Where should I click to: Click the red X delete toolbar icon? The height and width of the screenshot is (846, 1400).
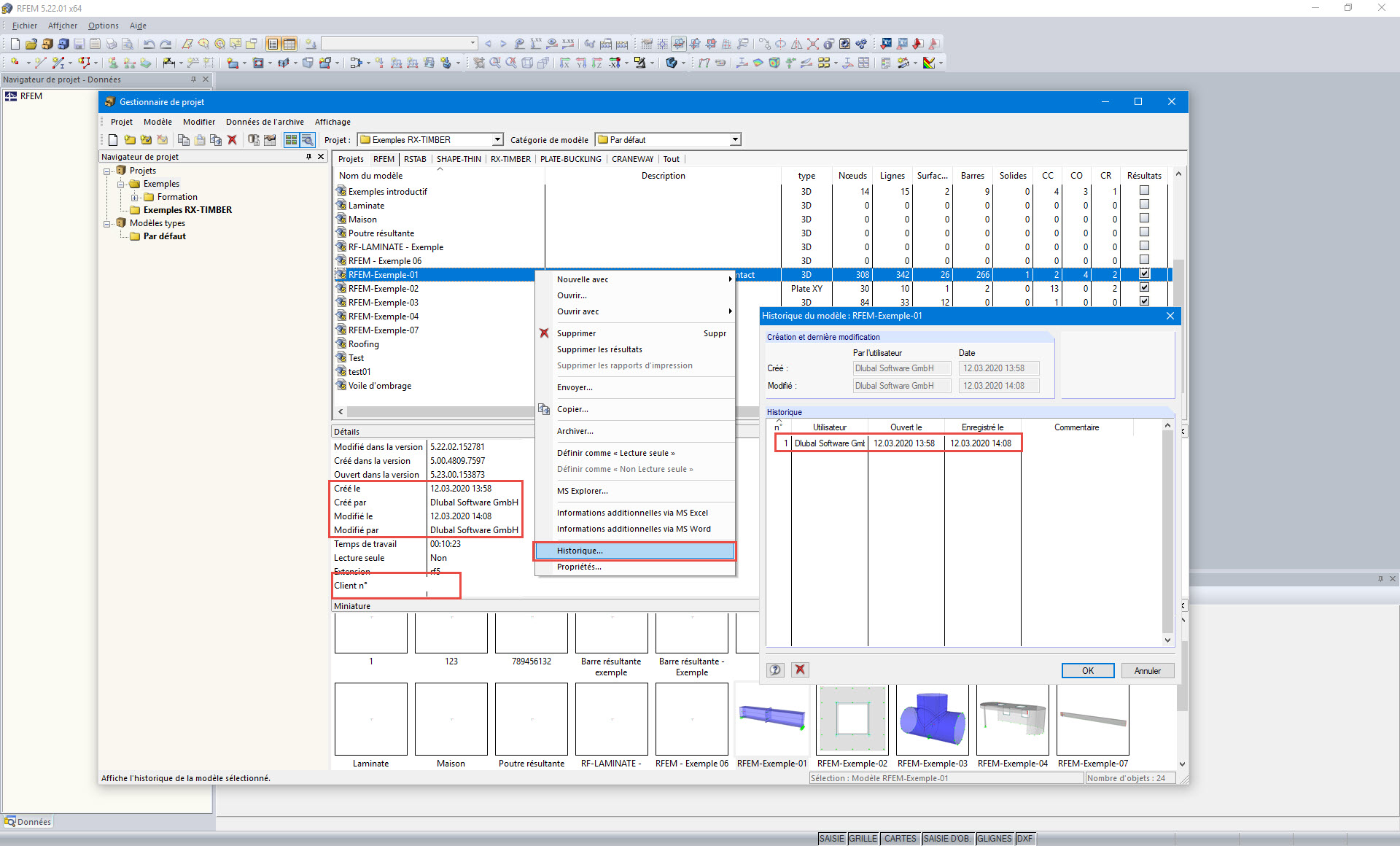232,140
